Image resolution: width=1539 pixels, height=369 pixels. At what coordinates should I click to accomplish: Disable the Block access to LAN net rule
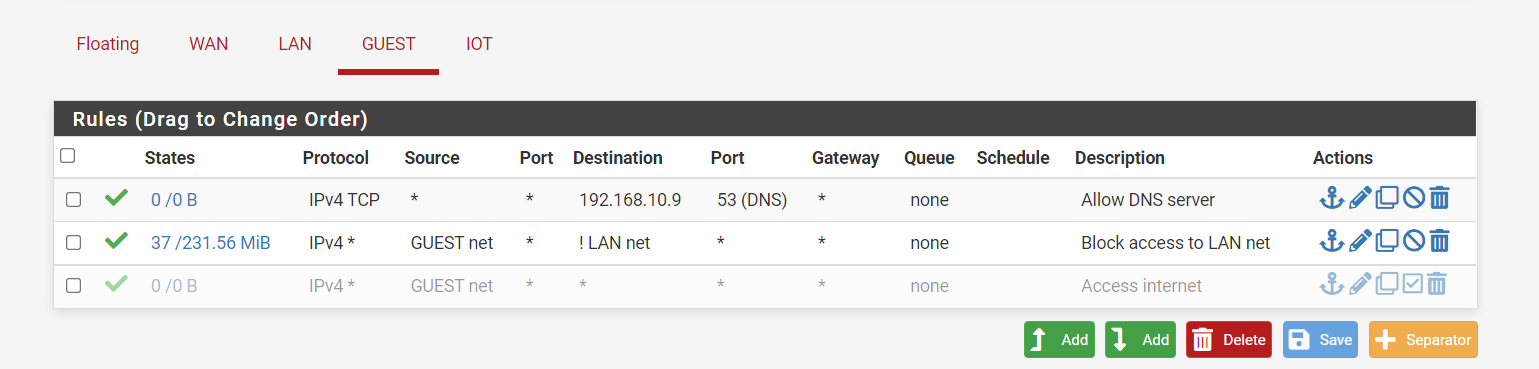click(1413, 240)
